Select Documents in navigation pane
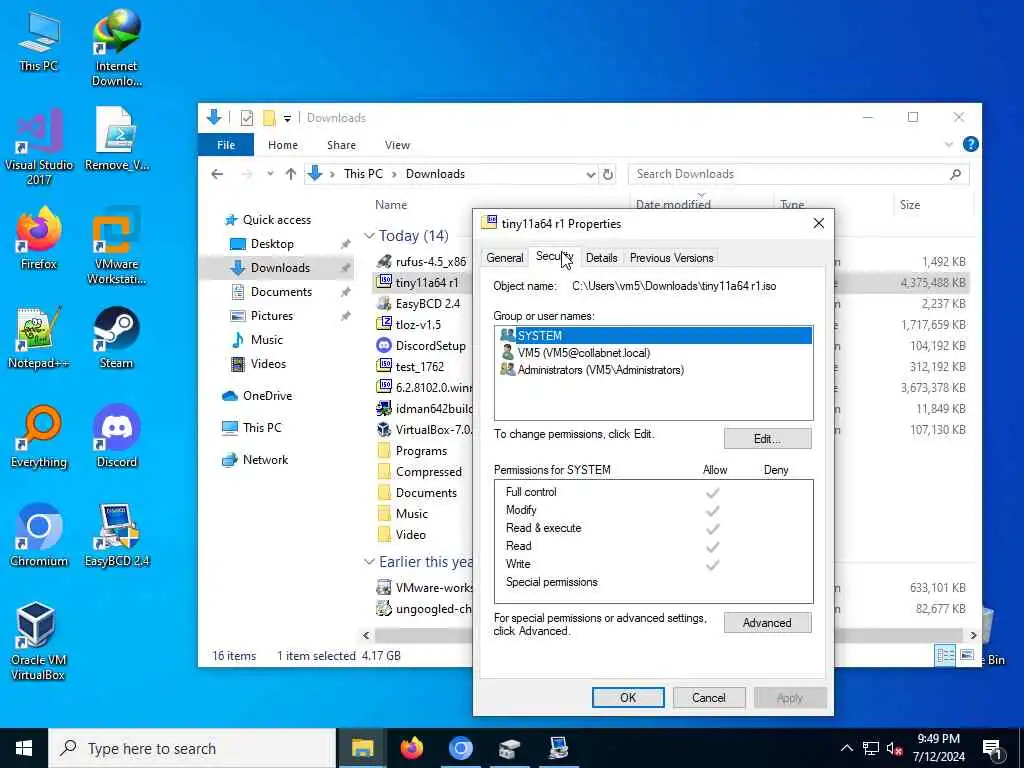Viewport: 1024px width, 768px height. 281,292
